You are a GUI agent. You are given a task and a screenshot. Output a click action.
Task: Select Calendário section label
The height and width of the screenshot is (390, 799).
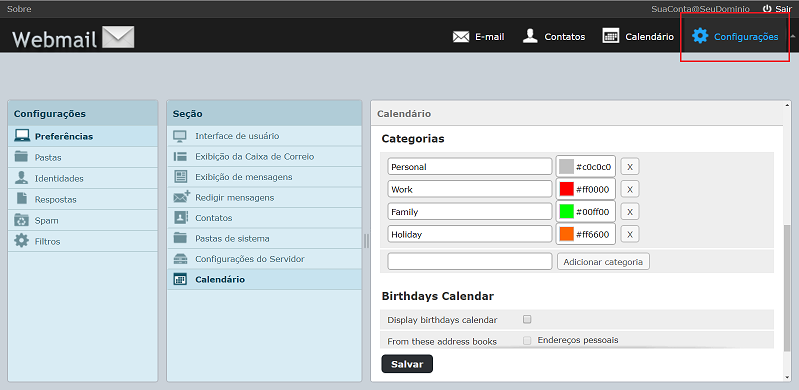pos(220,279)
